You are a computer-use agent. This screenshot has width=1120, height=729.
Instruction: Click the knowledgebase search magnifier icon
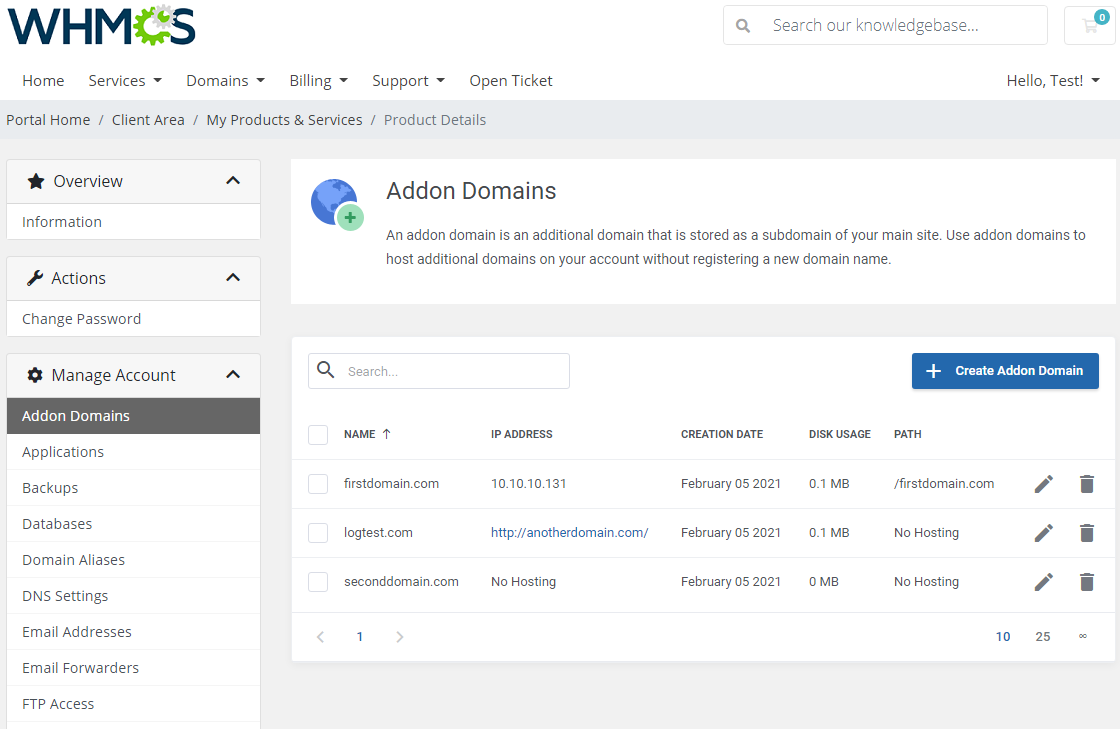pos(743,26)
